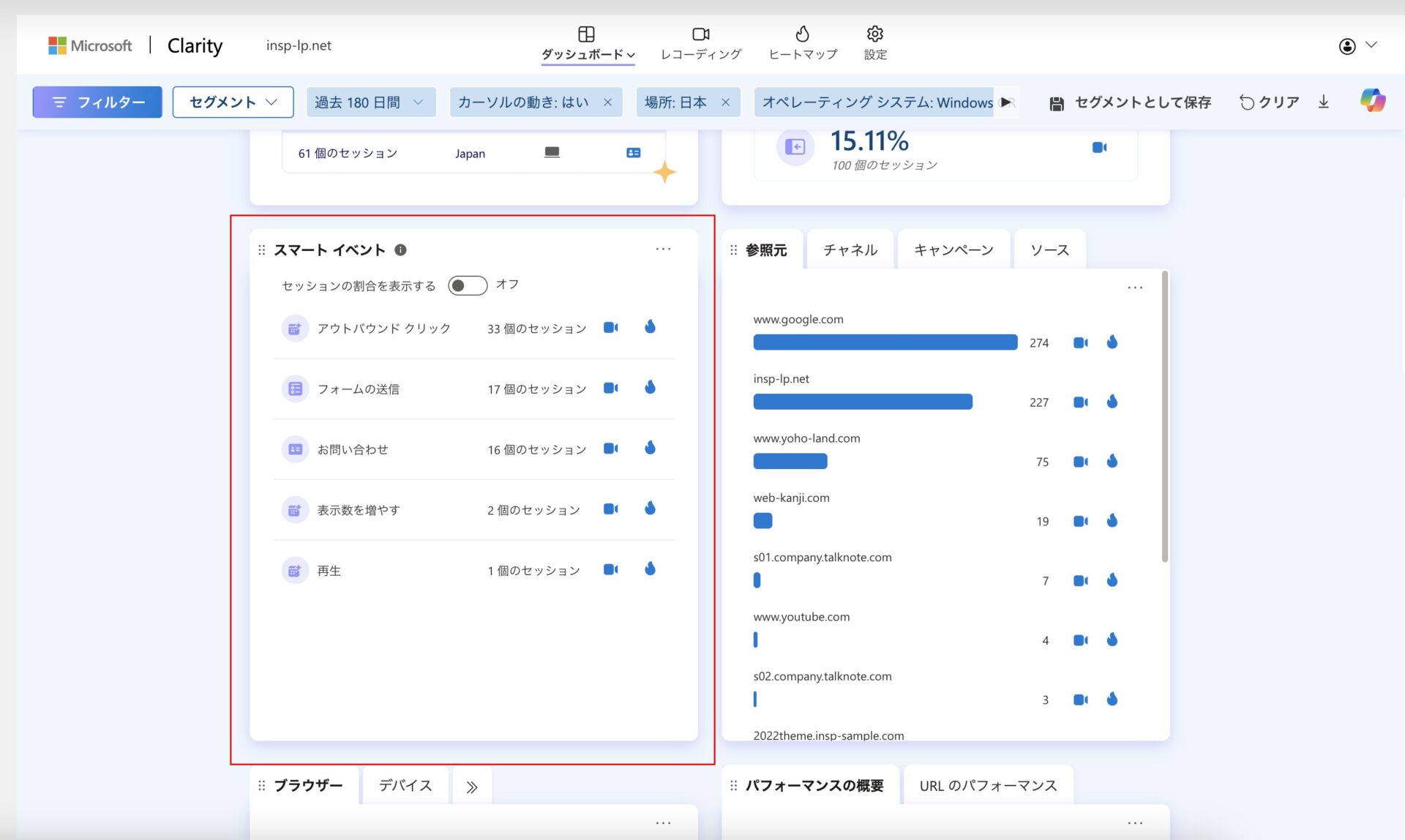Grab the スマート イベント card drag handle

point(261,250)
